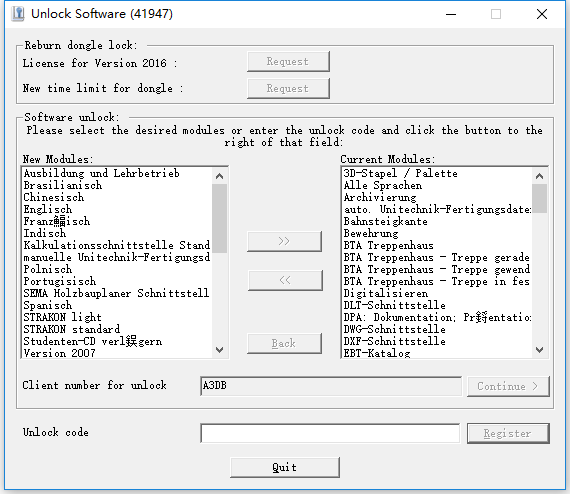This screenshot has height=494, width=570.
Task: Click the Back button
Action: click(x=284, y=343)
